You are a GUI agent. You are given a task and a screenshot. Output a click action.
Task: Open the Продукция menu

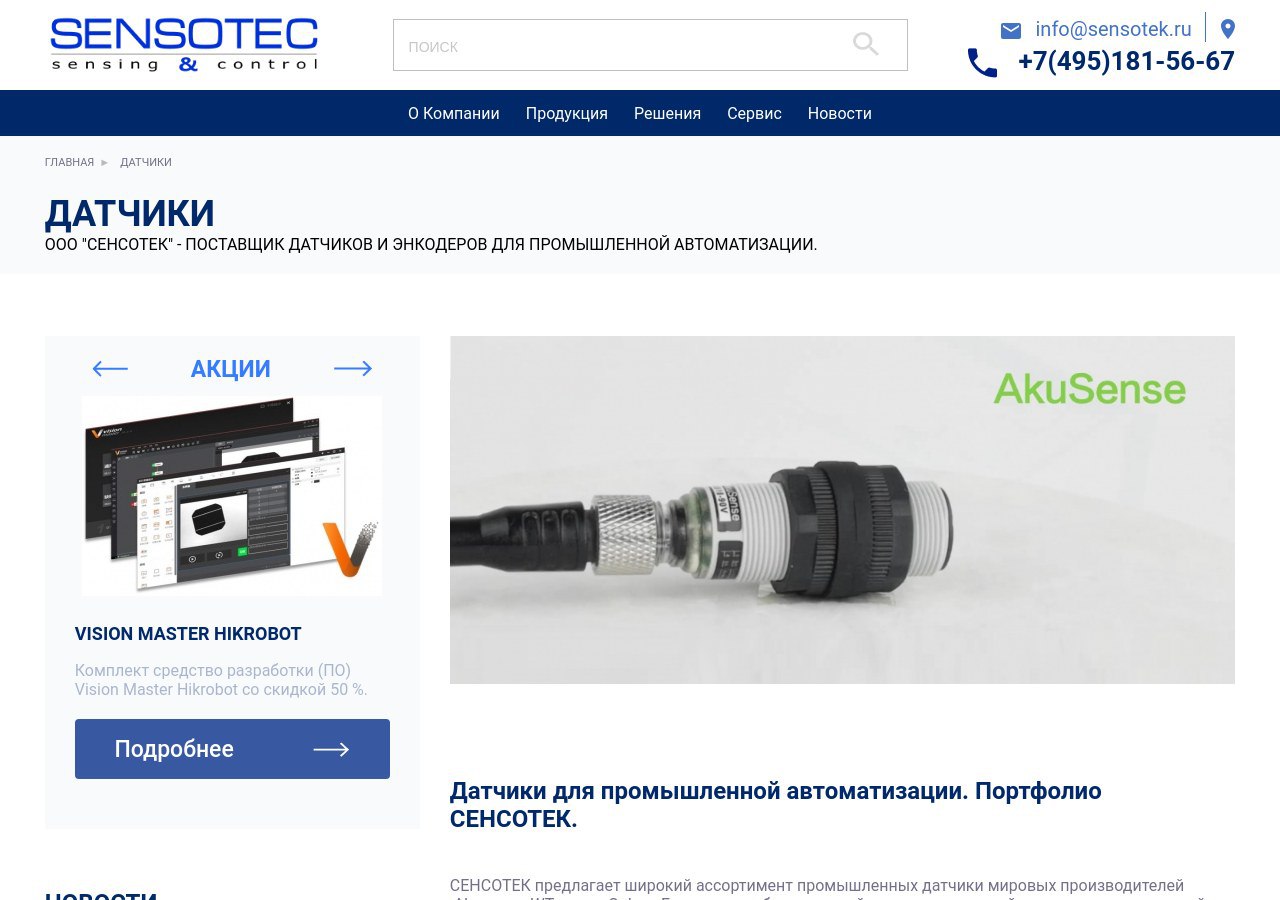coord(567,113)
